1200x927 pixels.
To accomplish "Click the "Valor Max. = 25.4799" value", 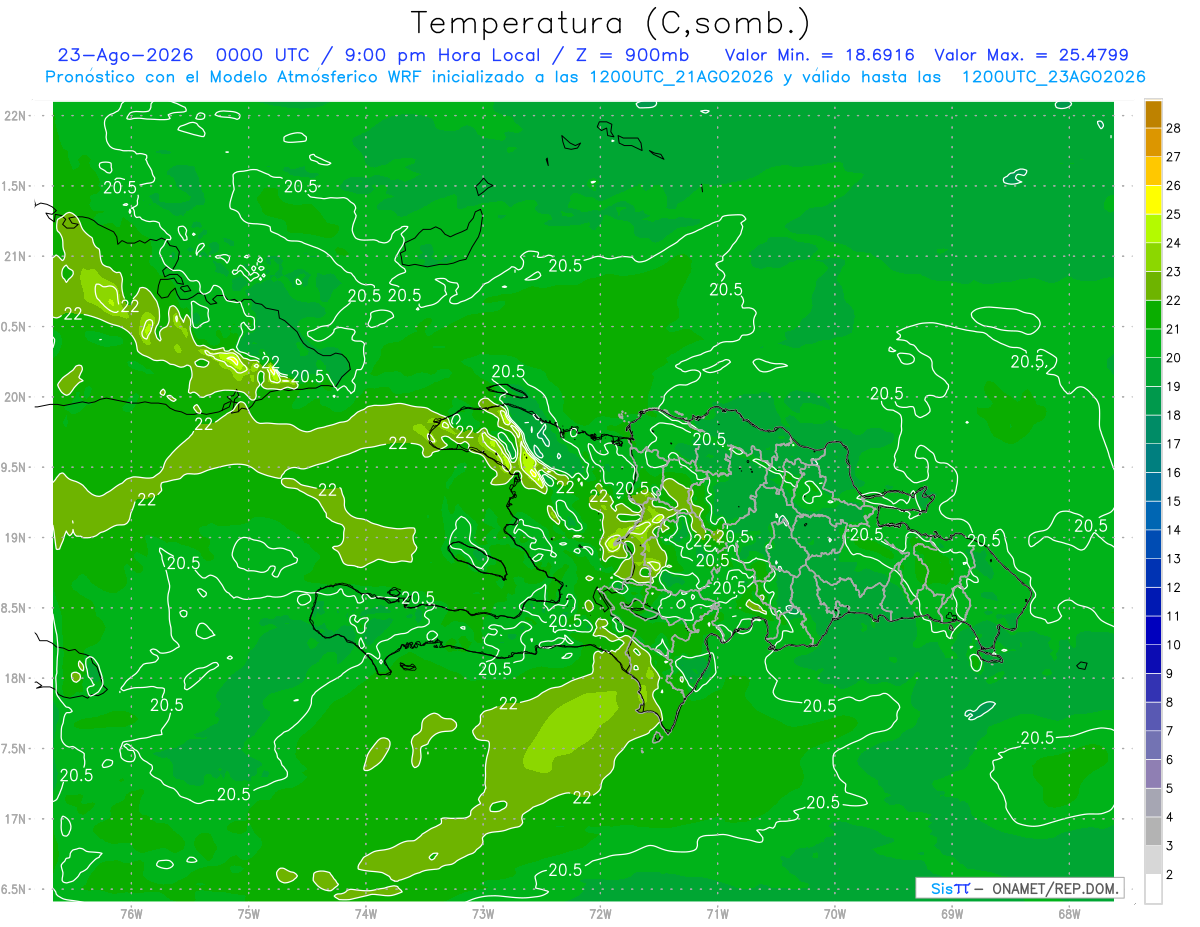I will (x=1031, y=55).
